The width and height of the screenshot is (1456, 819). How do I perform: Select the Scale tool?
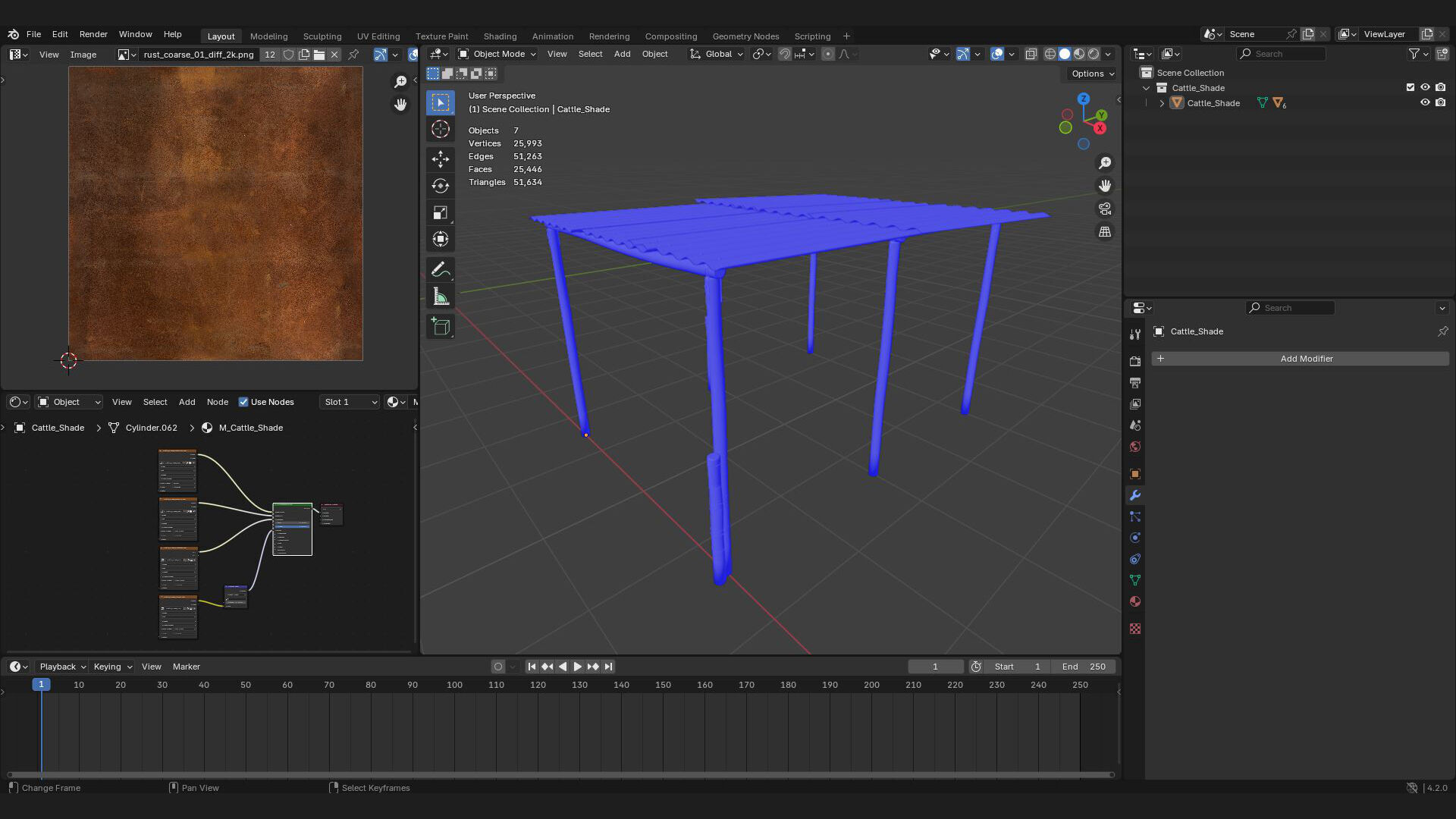(441, 212)
